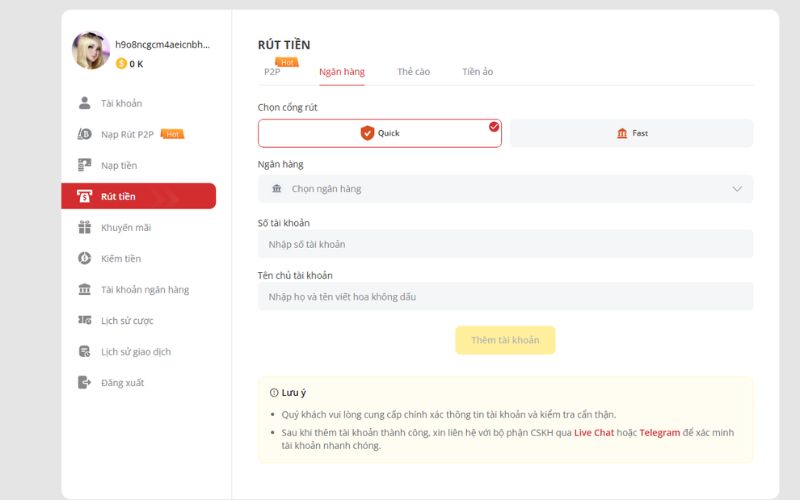Click the Lưu ý info icon

274,392
